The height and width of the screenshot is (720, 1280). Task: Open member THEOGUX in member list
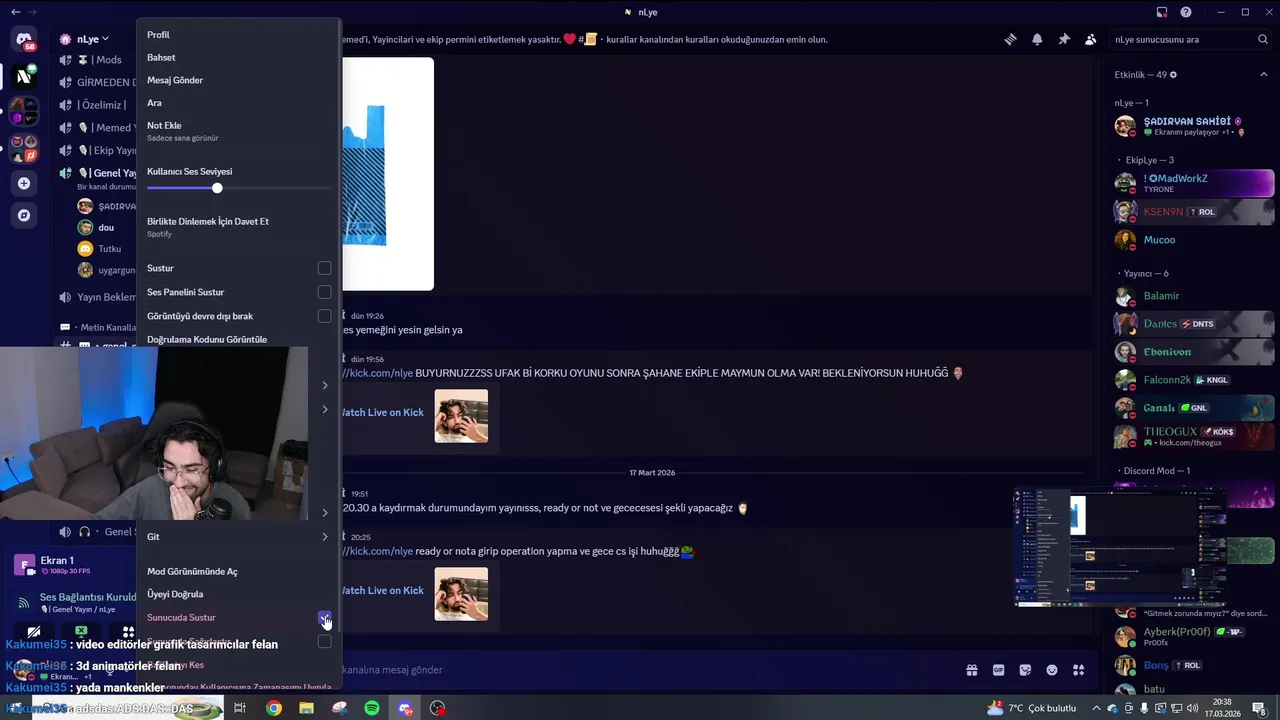1193,437
